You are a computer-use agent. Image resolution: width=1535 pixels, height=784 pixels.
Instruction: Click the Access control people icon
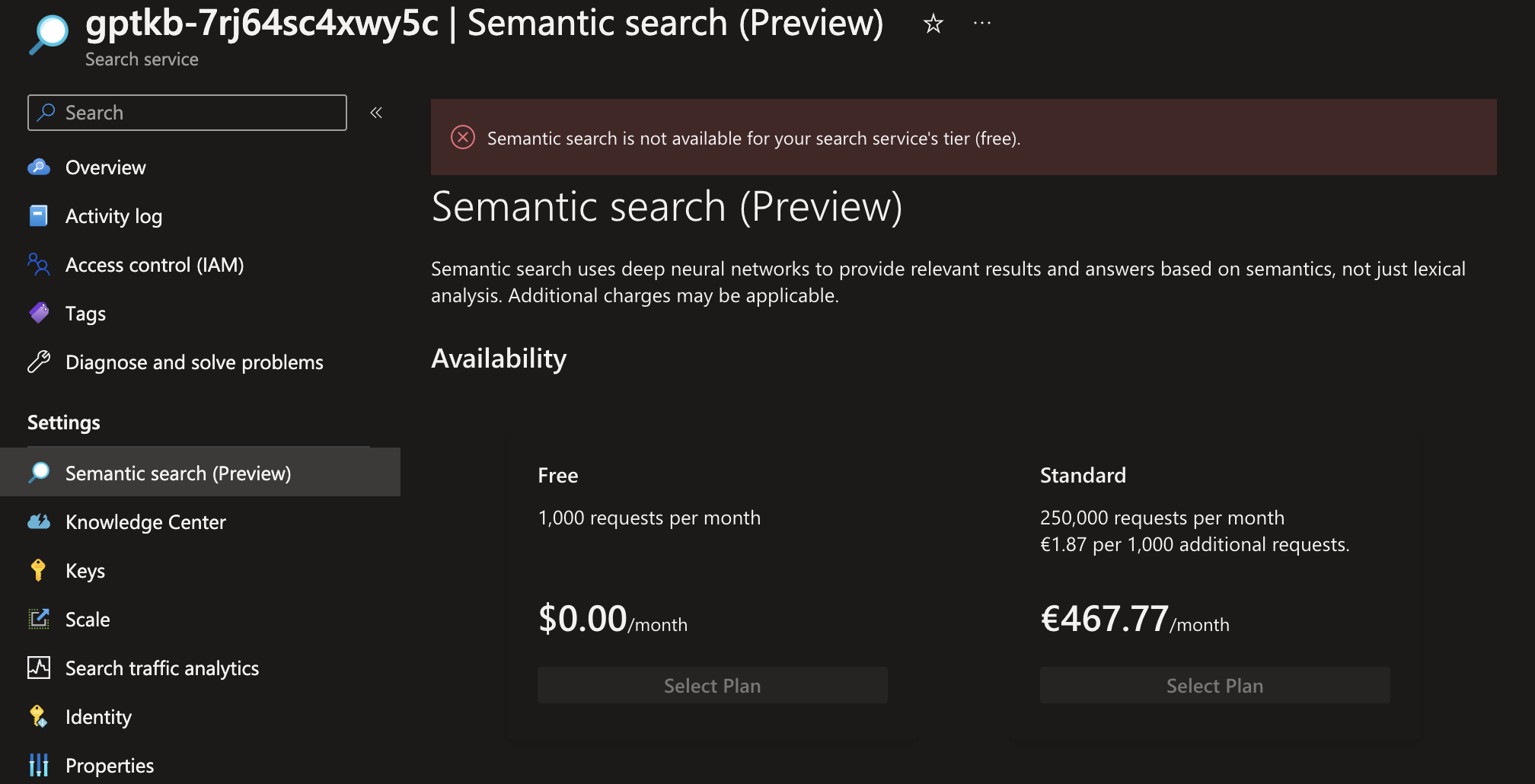point(39,265)
